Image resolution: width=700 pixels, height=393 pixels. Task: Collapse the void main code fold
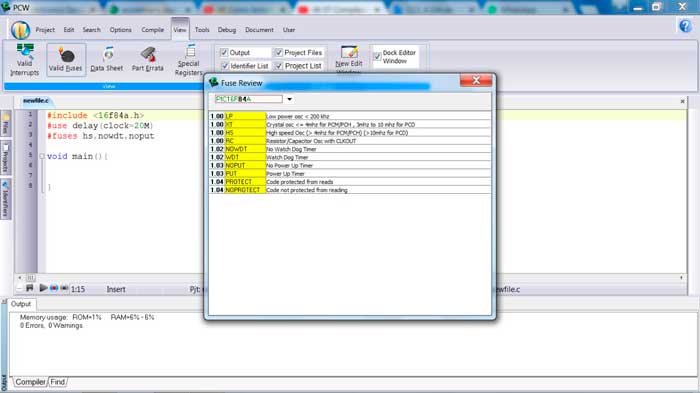point(42,156)
